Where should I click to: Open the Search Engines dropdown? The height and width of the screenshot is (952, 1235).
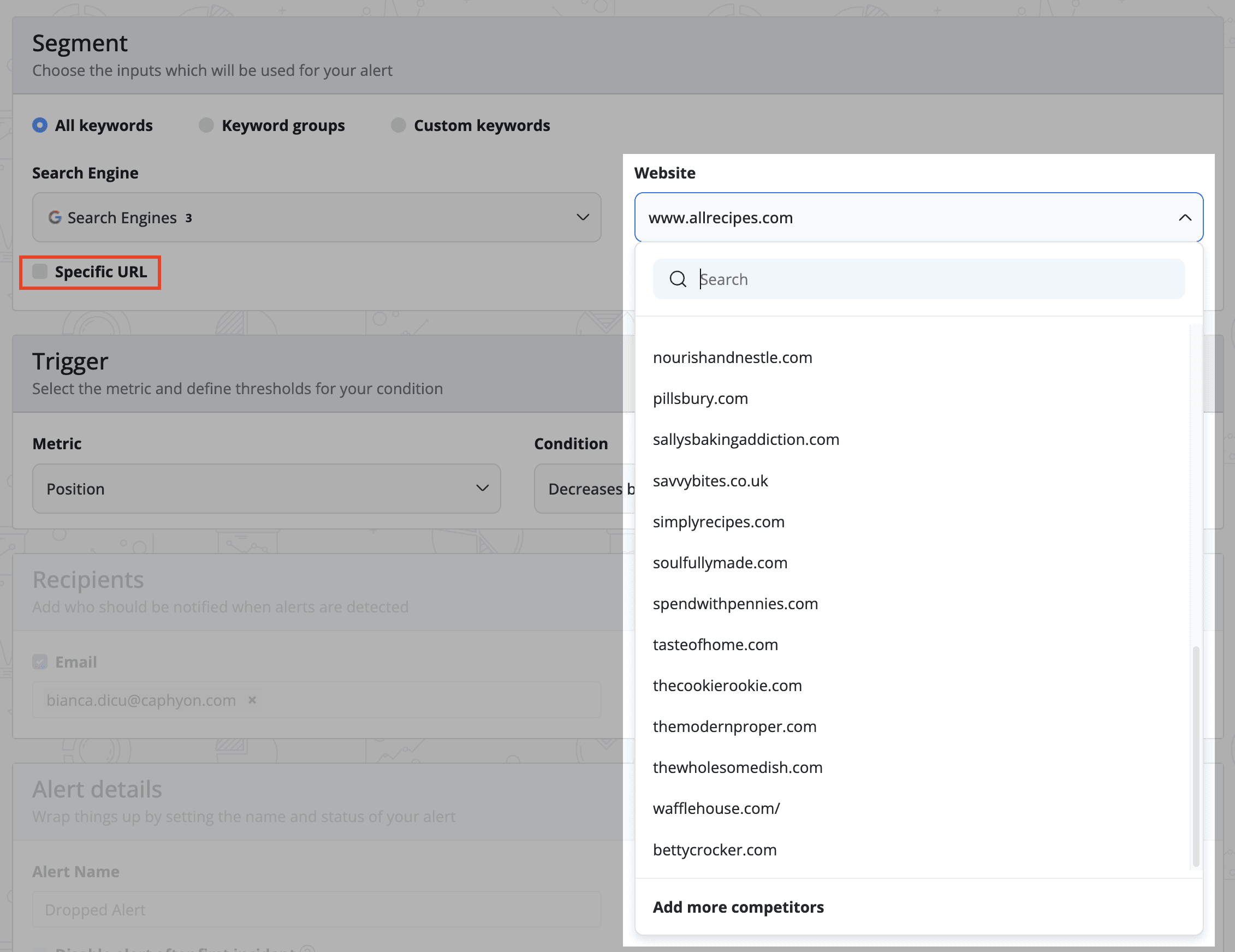tap(317, 217)
